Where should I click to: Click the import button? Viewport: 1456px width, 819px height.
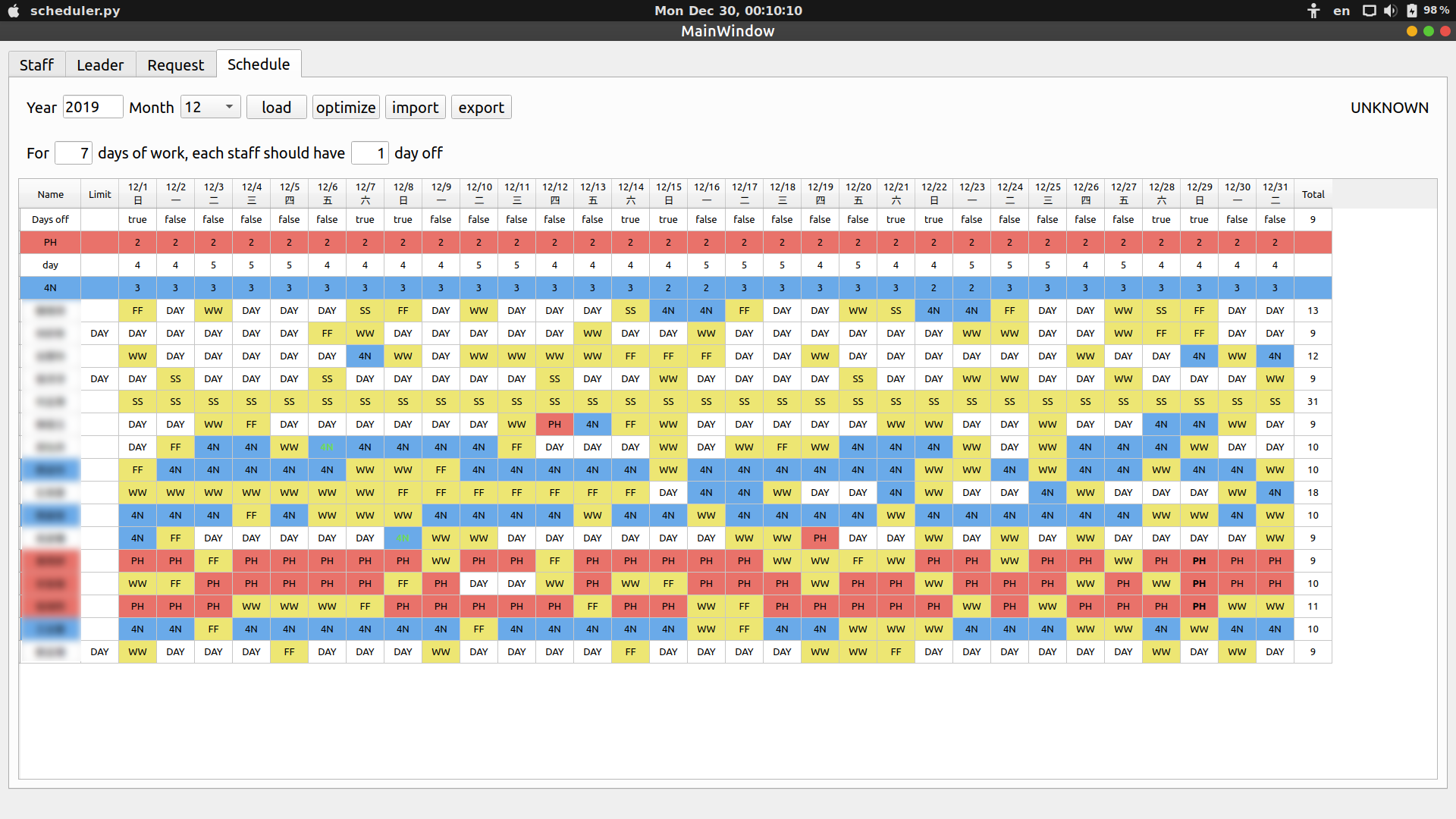(415, 107)
